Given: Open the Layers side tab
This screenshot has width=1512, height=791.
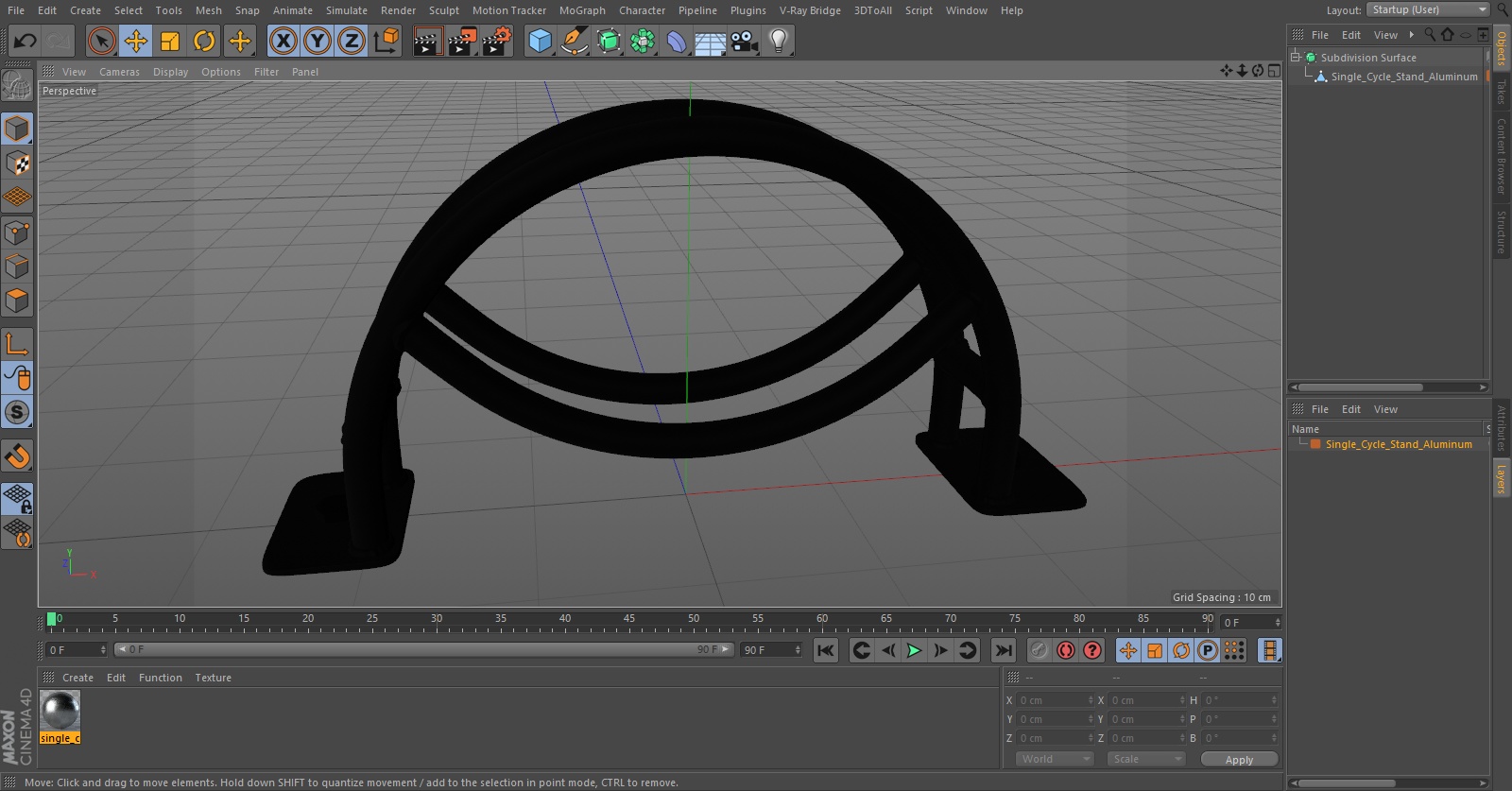Looking at the screenshot, I should (x=1501, y=479).
